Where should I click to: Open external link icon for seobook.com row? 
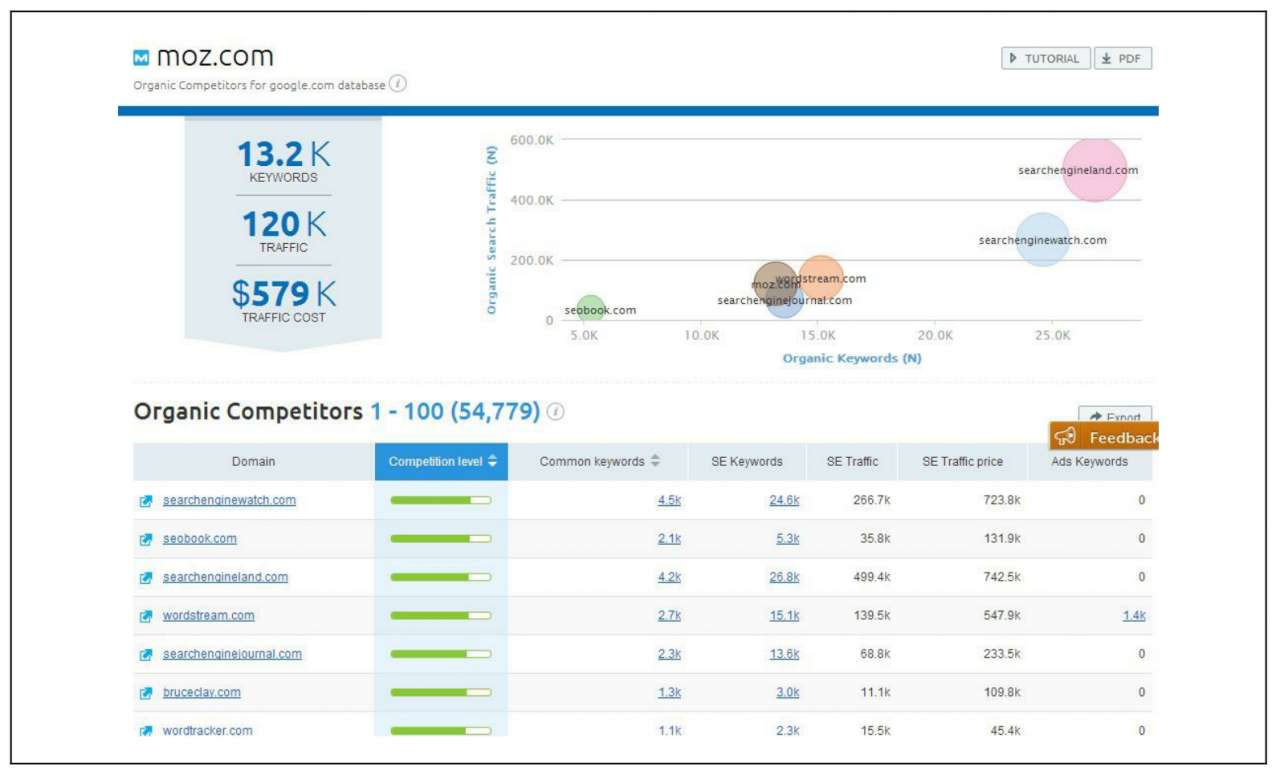click(146, 539)
